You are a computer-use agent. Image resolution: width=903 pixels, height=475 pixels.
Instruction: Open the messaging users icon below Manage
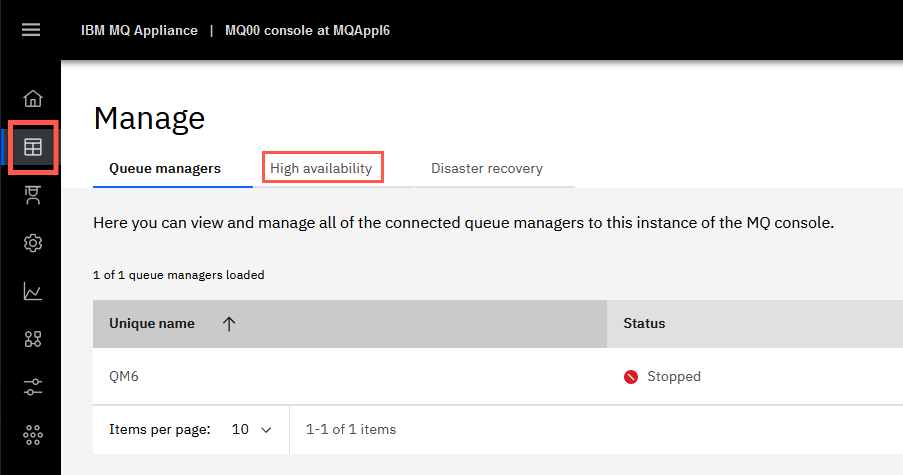[33, 195]
